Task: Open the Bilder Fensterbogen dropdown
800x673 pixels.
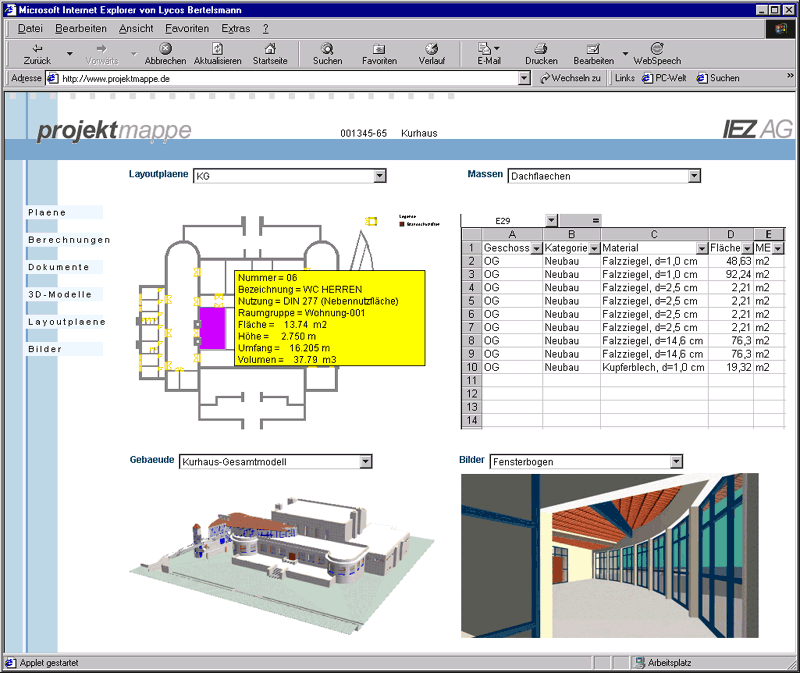Action: tap(677, 461)
